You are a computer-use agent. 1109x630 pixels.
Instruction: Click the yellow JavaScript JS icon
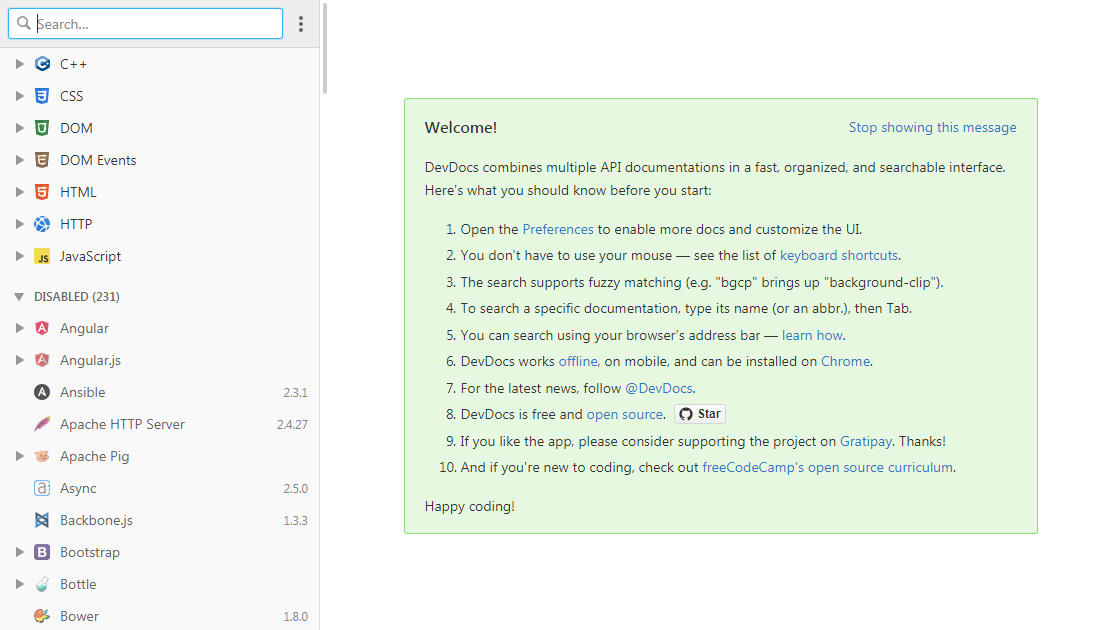pyautogui.click(x=42, y=256)
